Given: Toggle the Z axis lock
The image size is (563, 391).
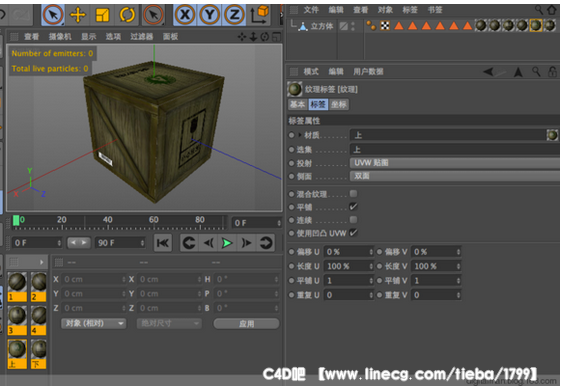Looking at the screenshot, I should tap(234, 15).
